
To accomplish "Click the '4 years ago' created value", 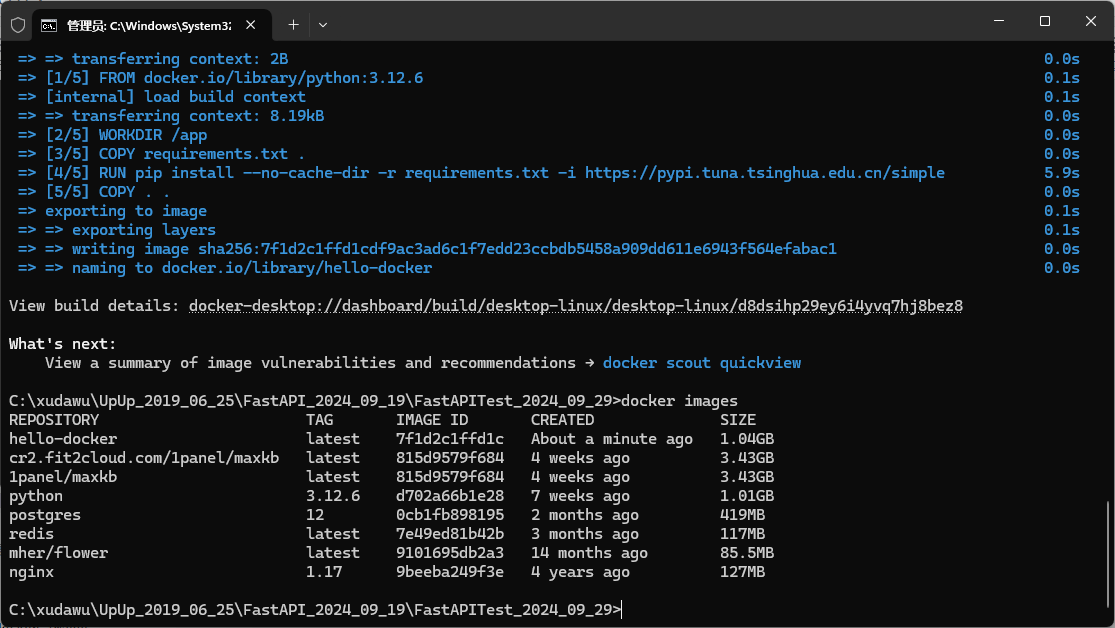I will point(580,572).
